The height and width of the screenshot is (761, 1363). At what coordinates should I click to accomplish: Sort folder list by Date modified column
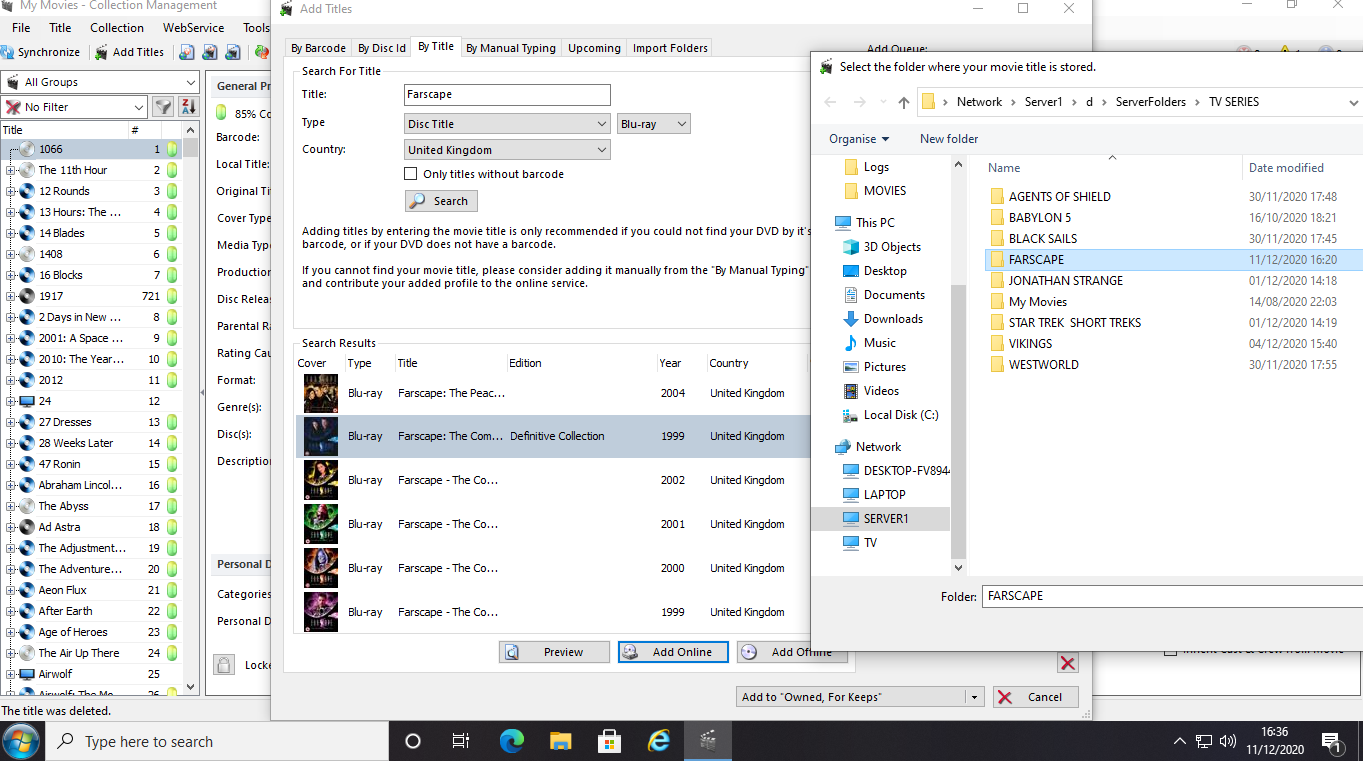click(x=1286, y=168)
